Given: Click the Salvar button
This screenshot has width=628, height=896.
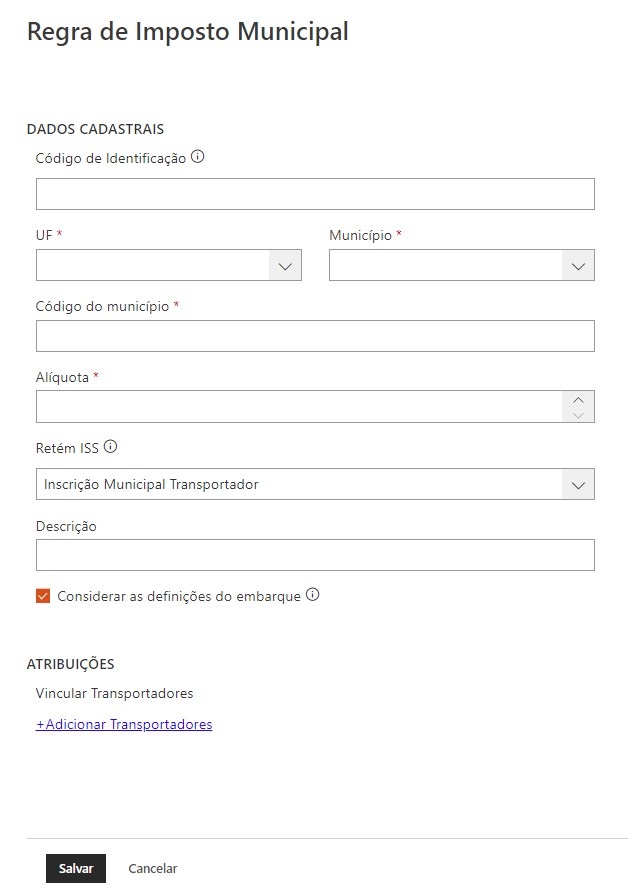Looking at the screenshot, I should coord(76,868).
